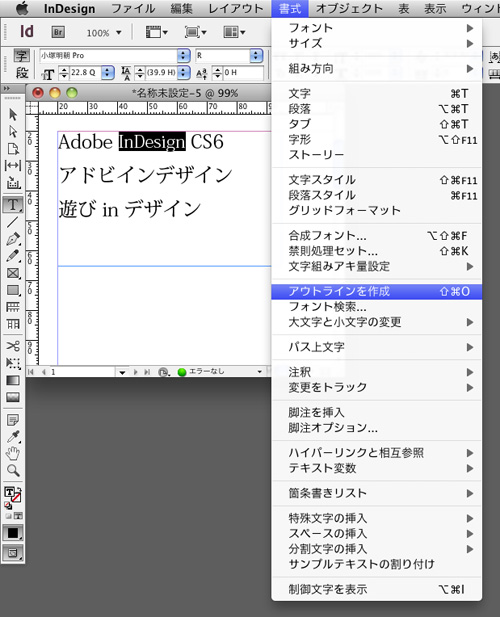Screen dimensions: 500x617
Task: Expand the 組み方向 submenu
Action: (x=377, y=69)
